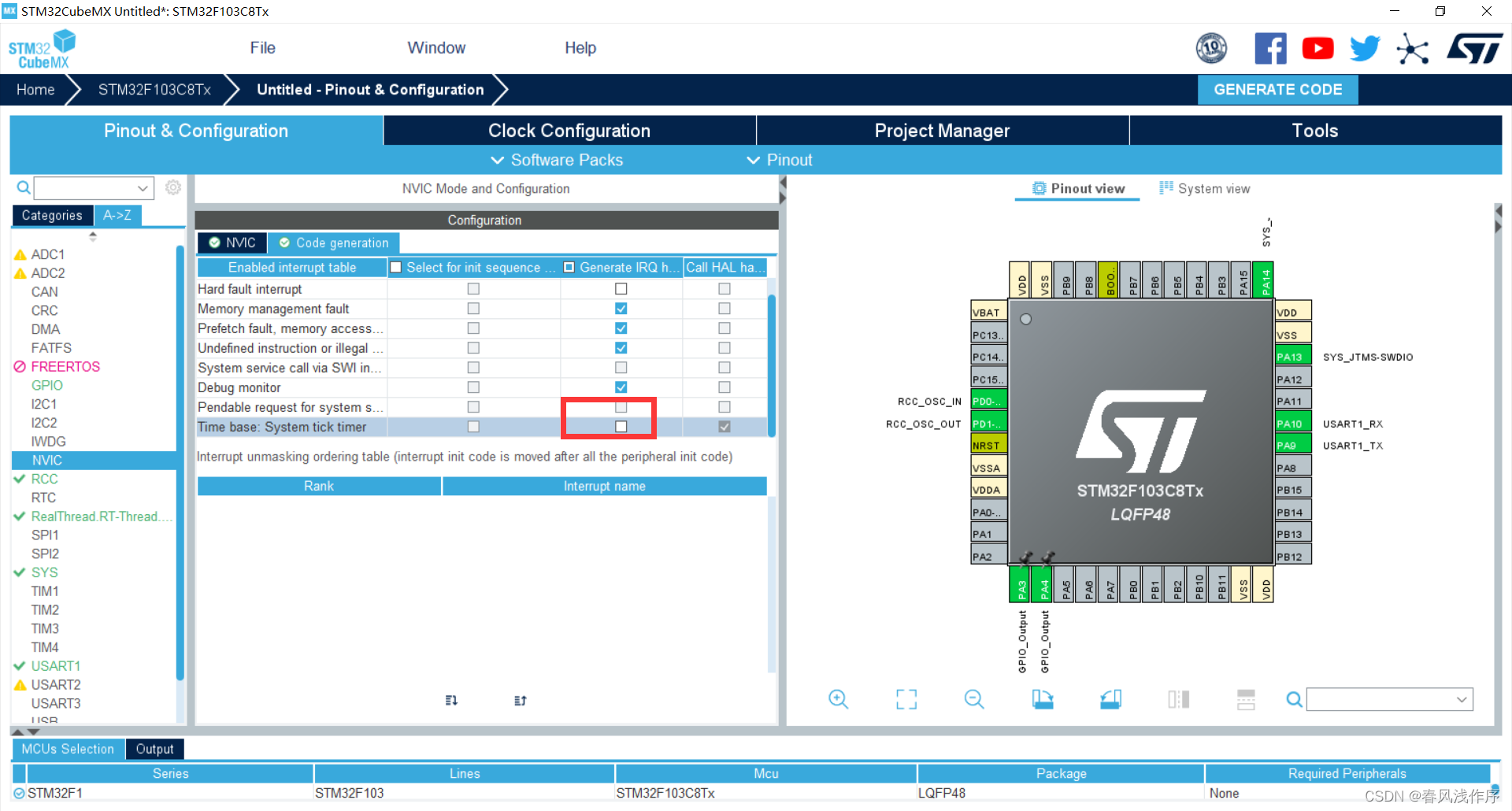Uncheck Generate IRQ for Prefetch fault
The height and width of the screenshot is (811, 1512).
pos(621,328)
